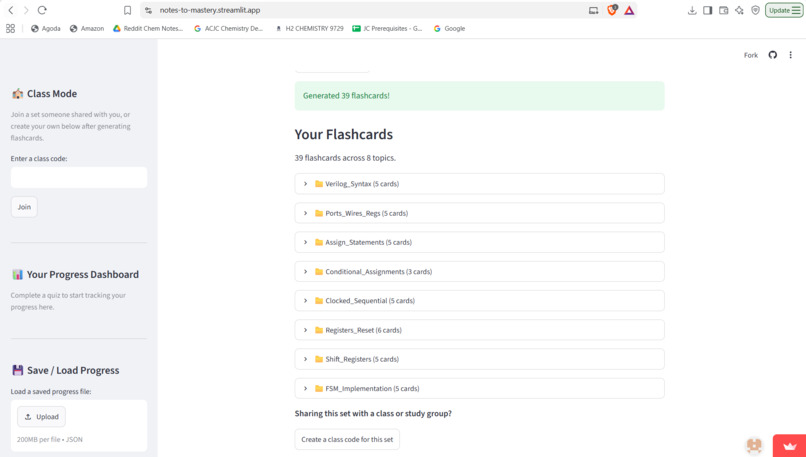This screenshot has width=806, height=457.
Task: Click the Your Progress Dashboard heading
Action: (83, 275)
